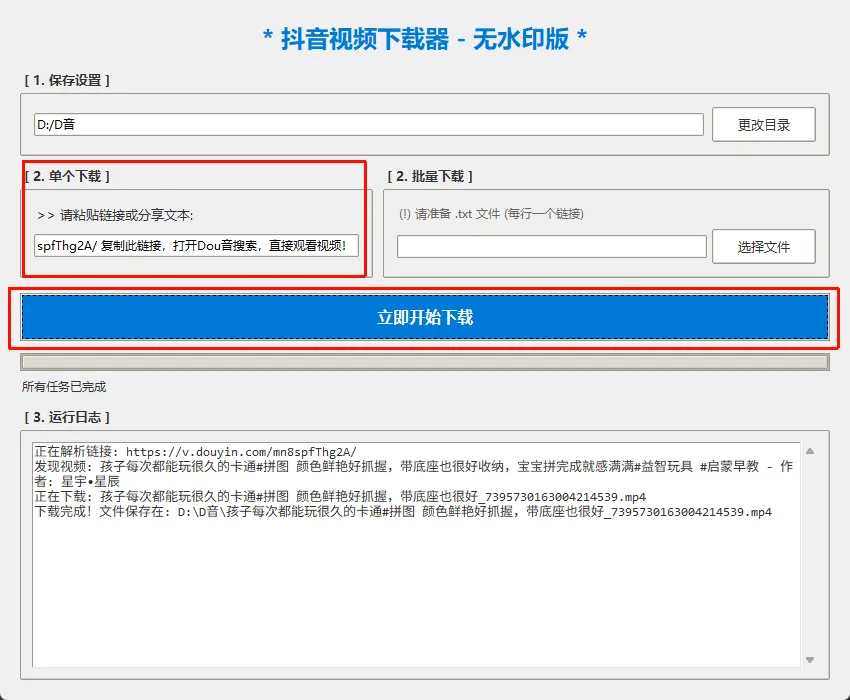Click the log line 正在解析链接 with douyin URL
The height and width of the screenshot is (700, 850).
tap(196, 452)
